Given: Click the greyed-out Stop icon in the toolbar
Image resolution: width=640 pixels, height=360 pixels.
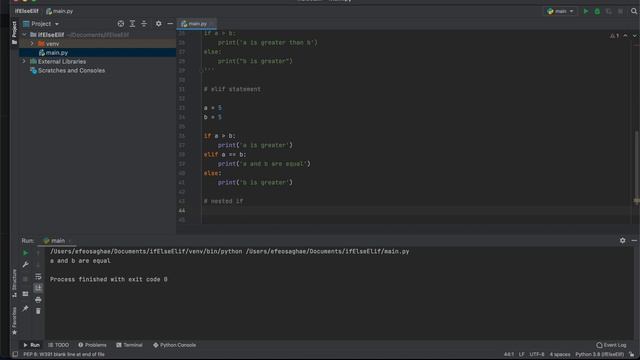Looking at the screenshot, I should (x=620, y=11).
